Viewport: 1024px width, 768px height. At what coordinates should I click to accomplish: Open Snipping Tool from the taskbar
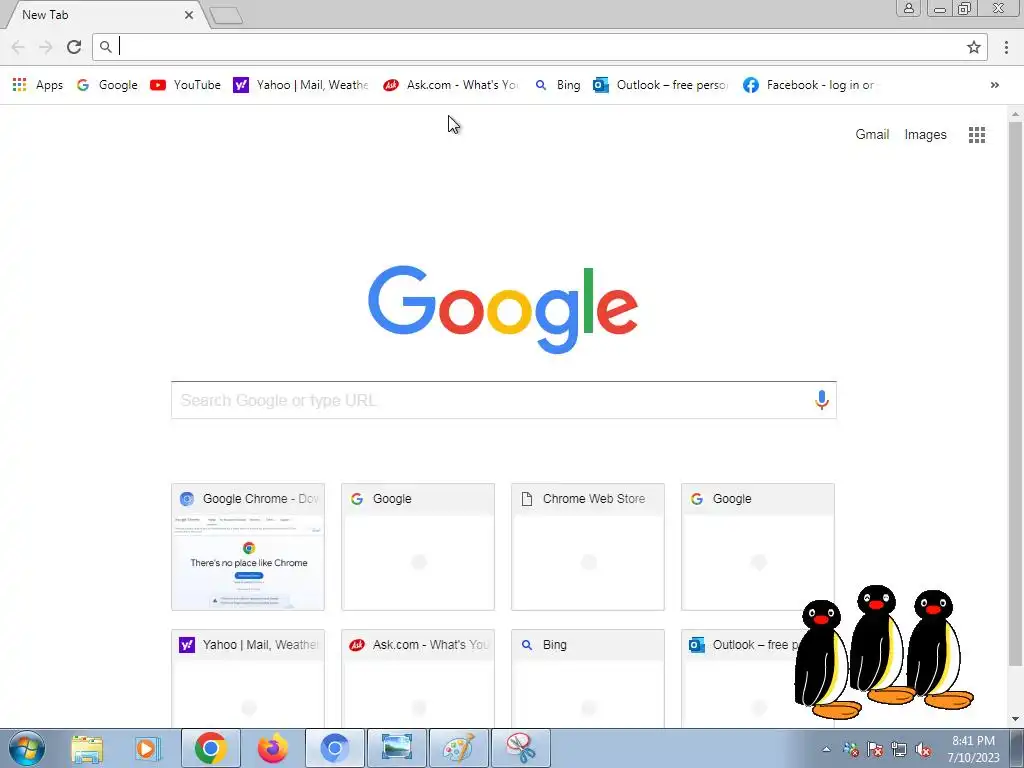[520, 748]
